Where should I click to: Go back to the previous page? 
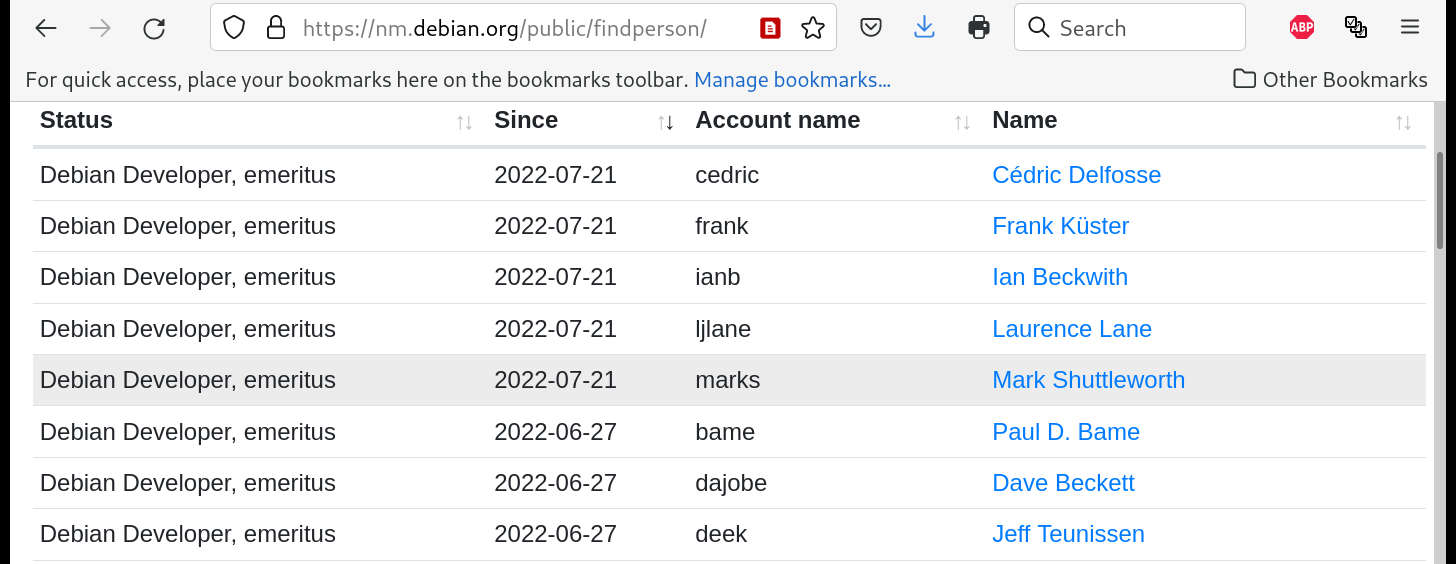pyautogui.click(x=46, y=28)
